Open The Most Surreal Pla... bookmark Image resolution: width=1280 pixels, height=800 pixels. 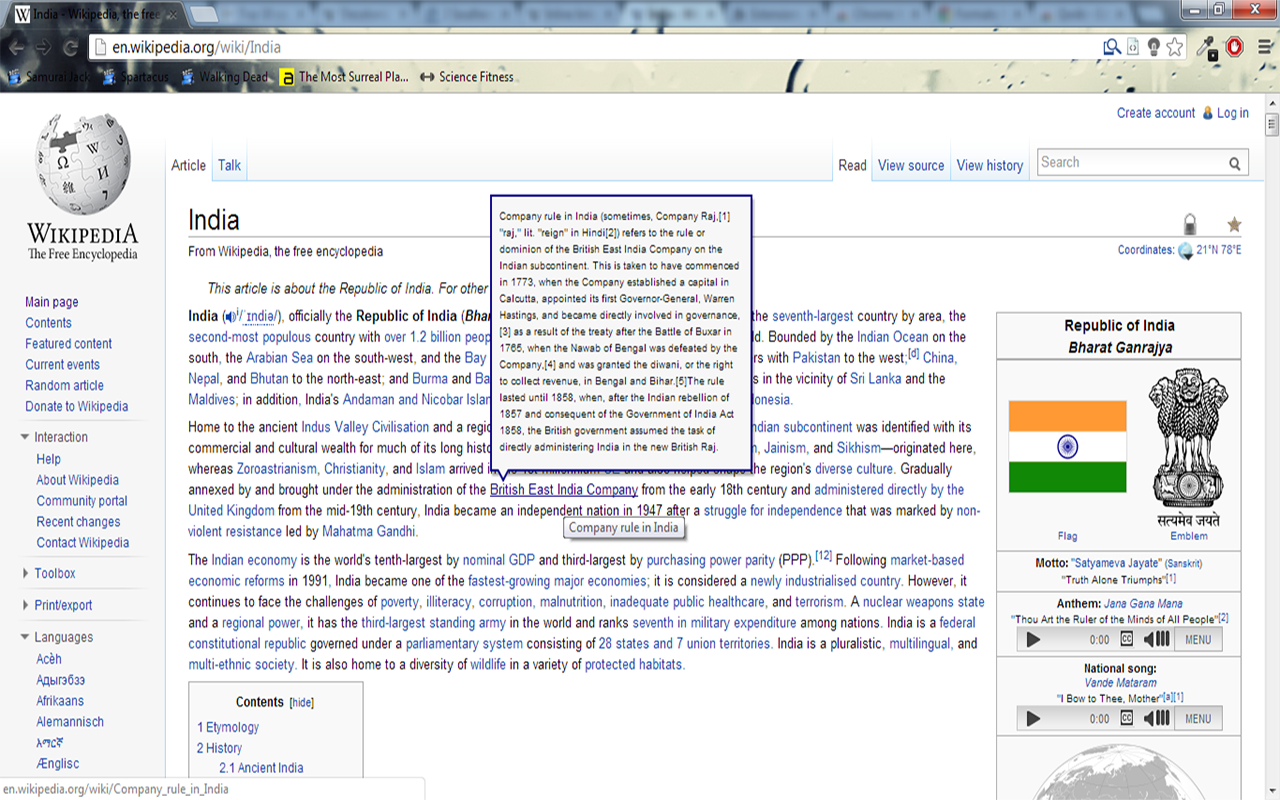point(345,77)
